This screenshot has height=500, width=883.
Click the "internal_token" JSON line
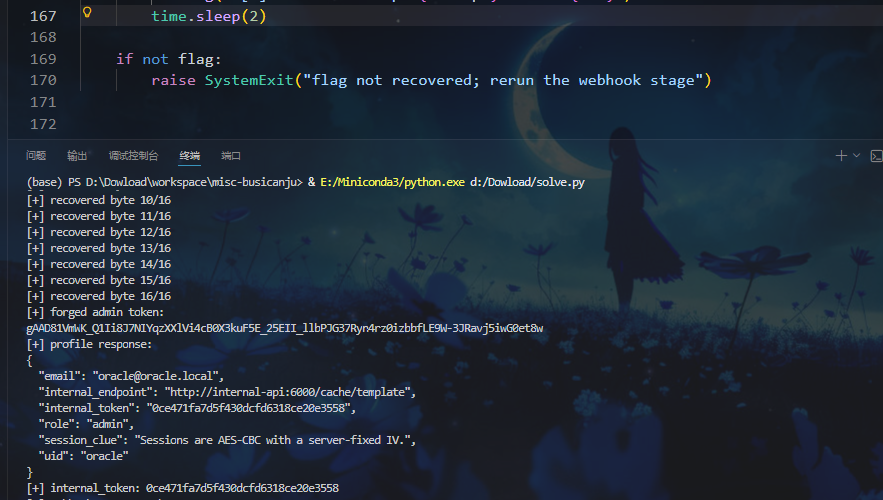[x=197, y=408]
